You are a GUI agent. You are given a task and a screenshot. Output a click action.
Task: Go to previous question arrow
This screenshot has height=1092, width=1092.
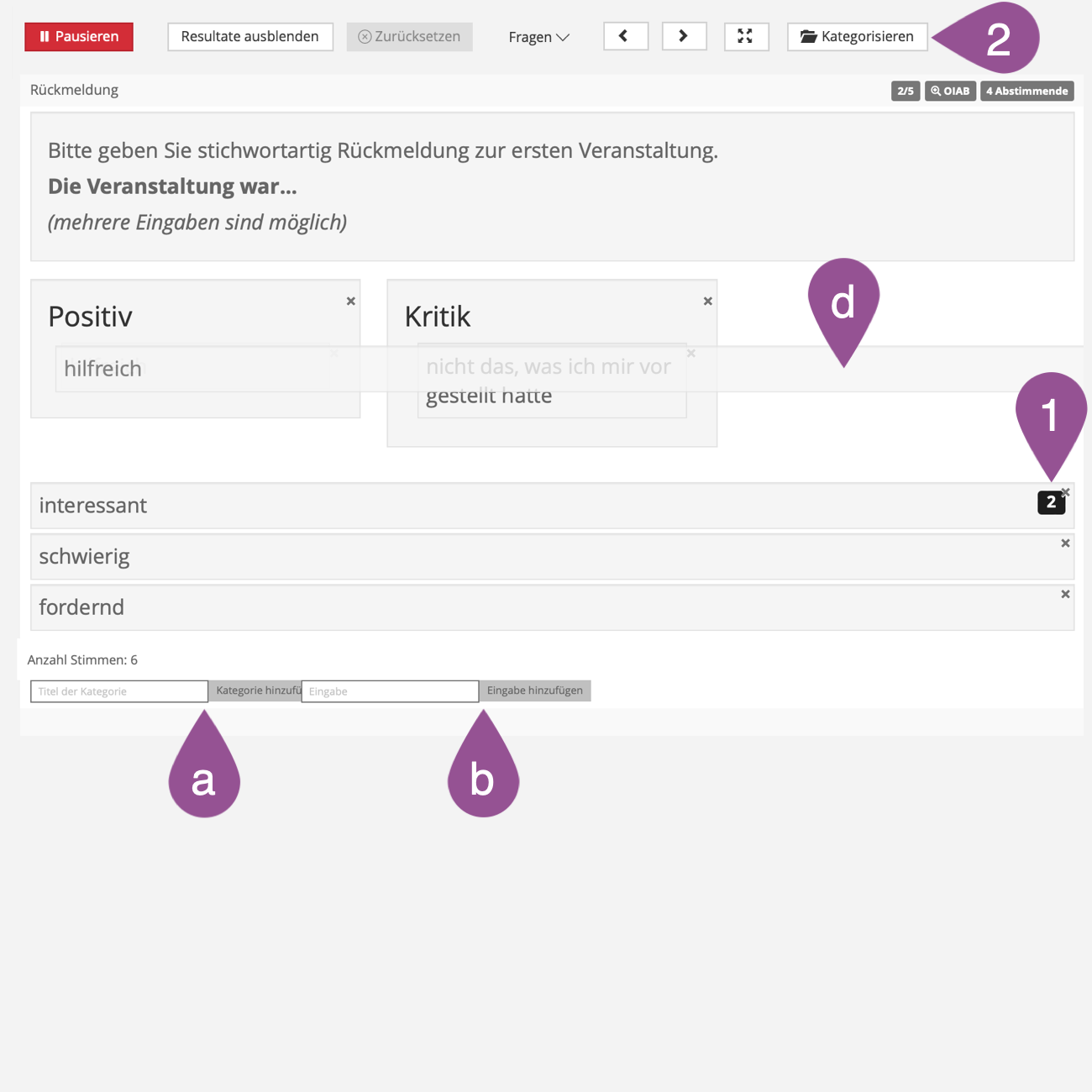[x=625, y=37]
